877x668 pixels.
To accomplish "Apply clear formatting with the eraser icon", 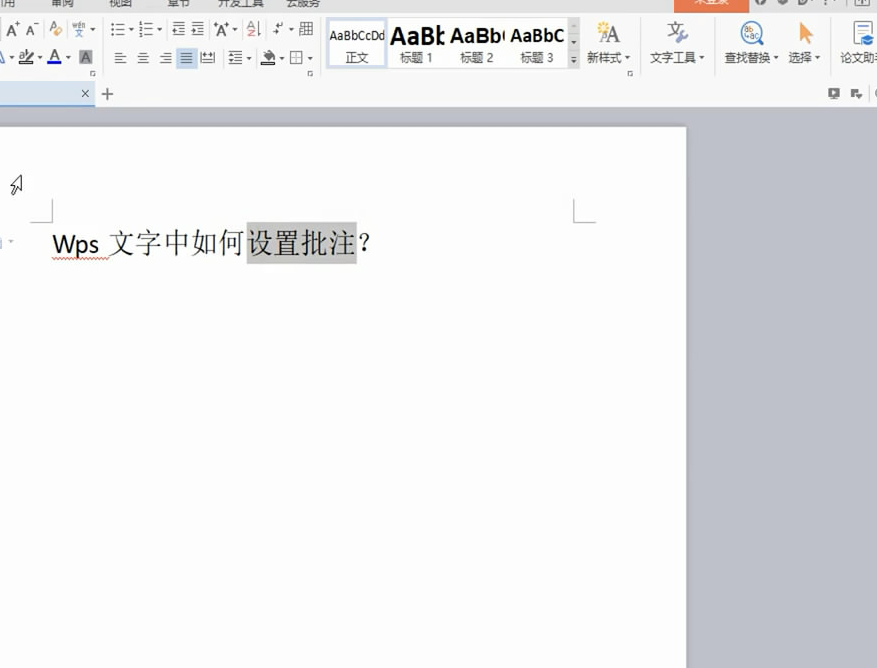I will coord(53,28).
